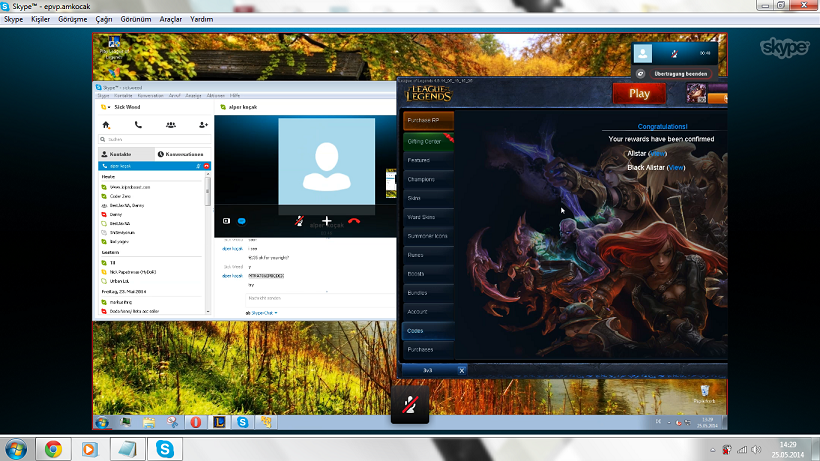Click the call phones icon in the shared Skype
Image resolution: width=820 pixels, height=461 pixels.
pos(138,125)
